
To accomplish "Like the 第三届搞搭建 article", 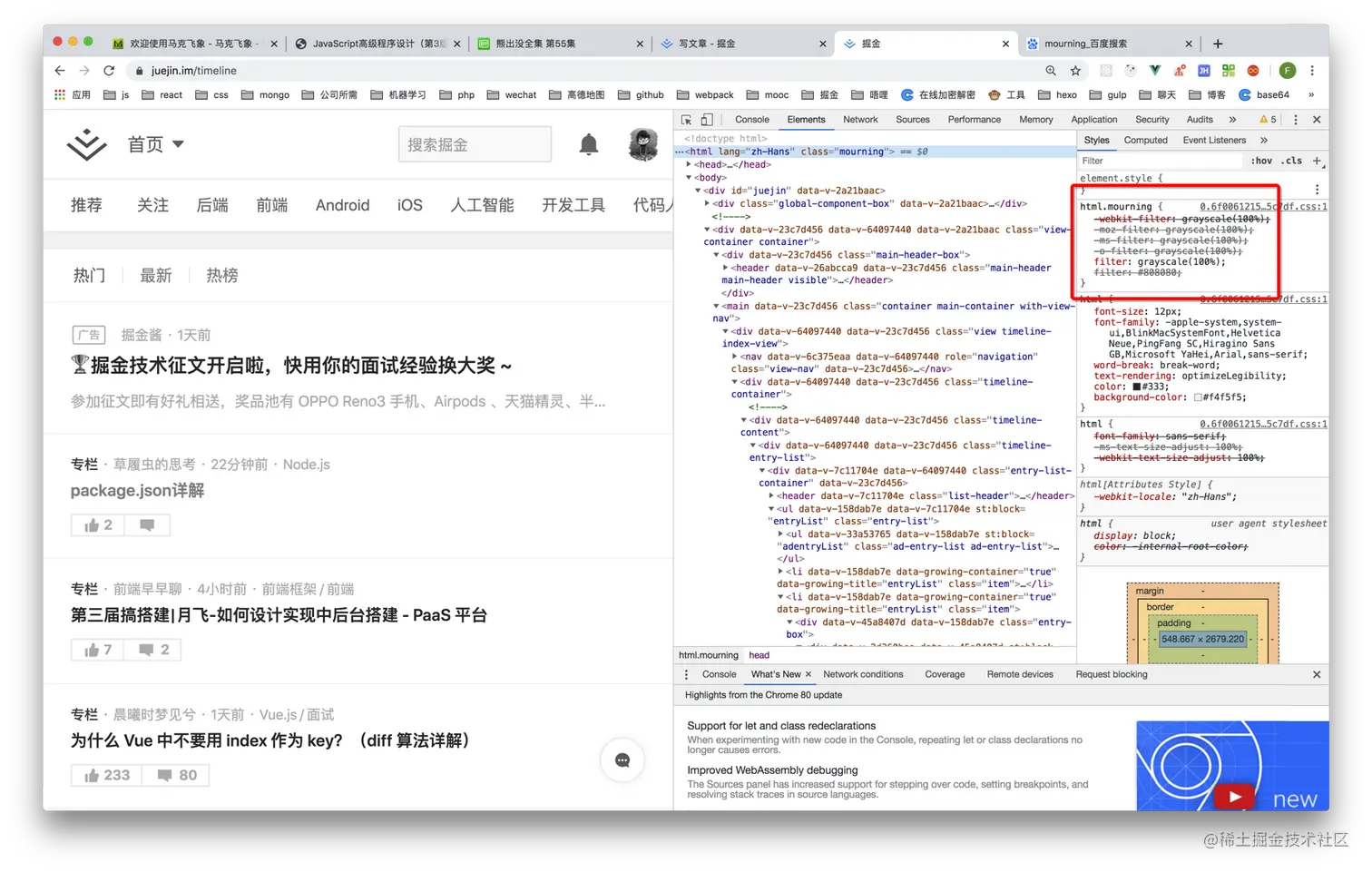I will 98,650.
